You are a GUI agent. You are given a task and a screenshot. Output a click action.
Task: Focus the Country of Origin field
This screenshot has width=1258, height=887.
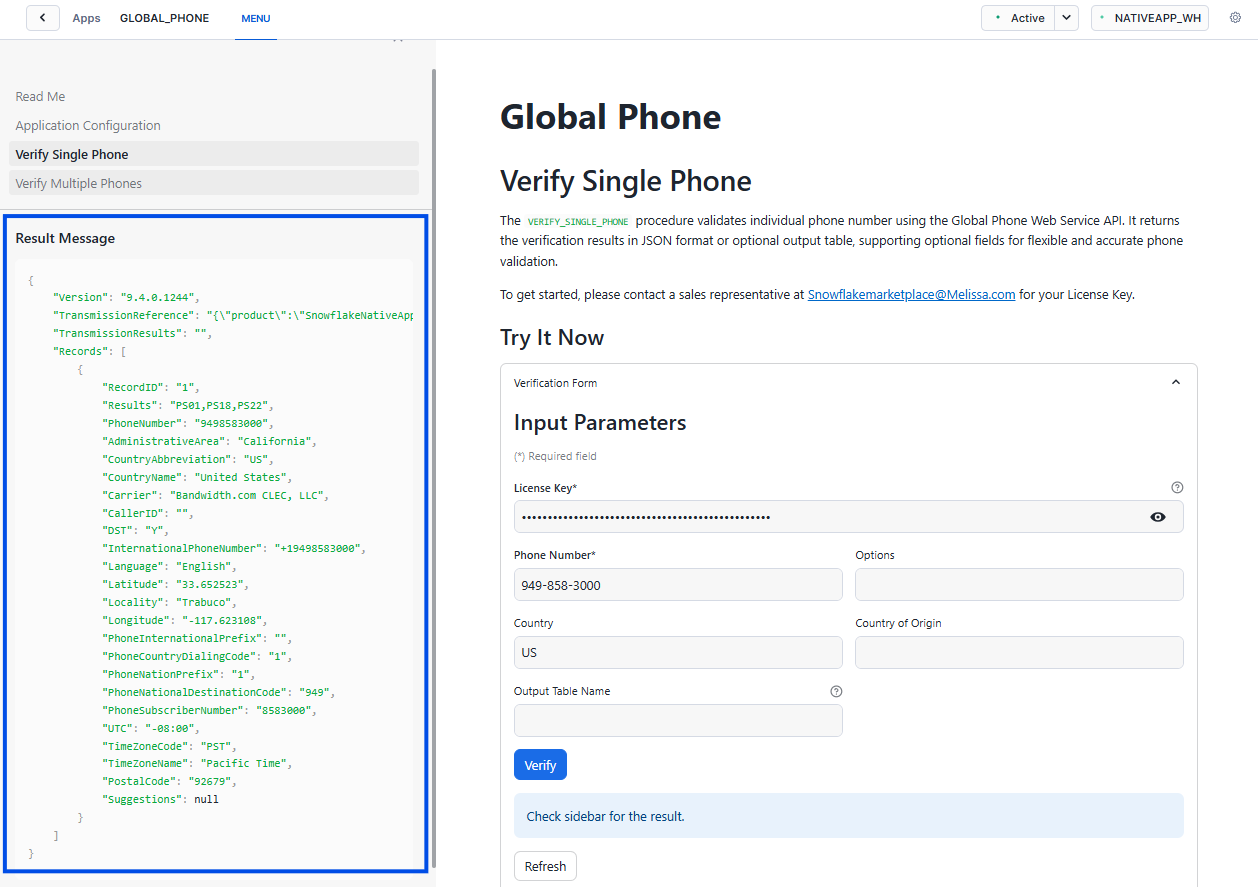click(1019, 652)
